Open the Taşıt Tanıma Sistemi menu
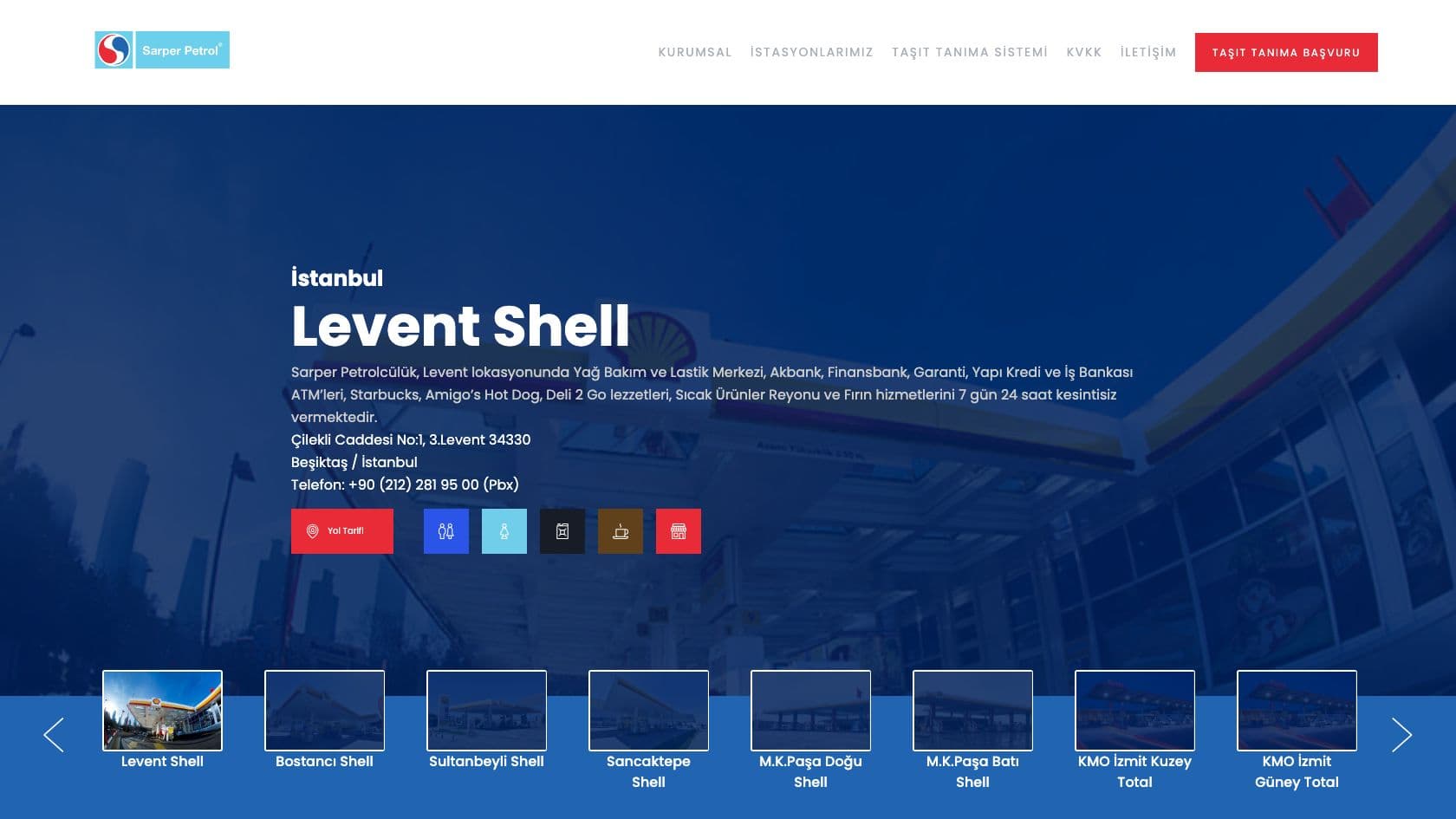Viewport: 1456px width, 819px height. [970, 52]
